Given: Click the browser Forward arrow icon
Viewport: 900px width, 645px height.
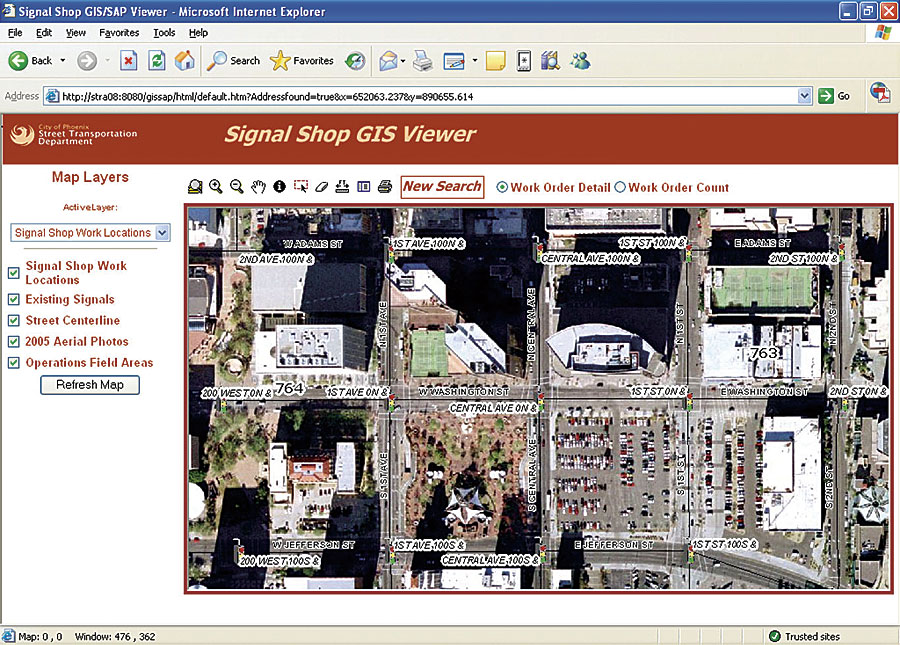Looking at the screenshot, I should click(x=87, y=60).
